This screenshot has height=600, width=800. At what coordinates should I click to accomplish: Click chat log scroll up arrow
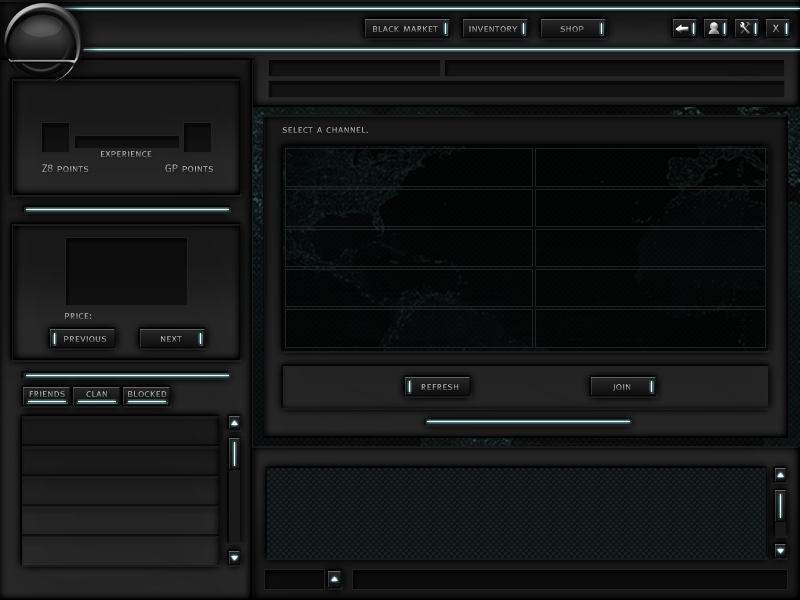tap(780, 475)
